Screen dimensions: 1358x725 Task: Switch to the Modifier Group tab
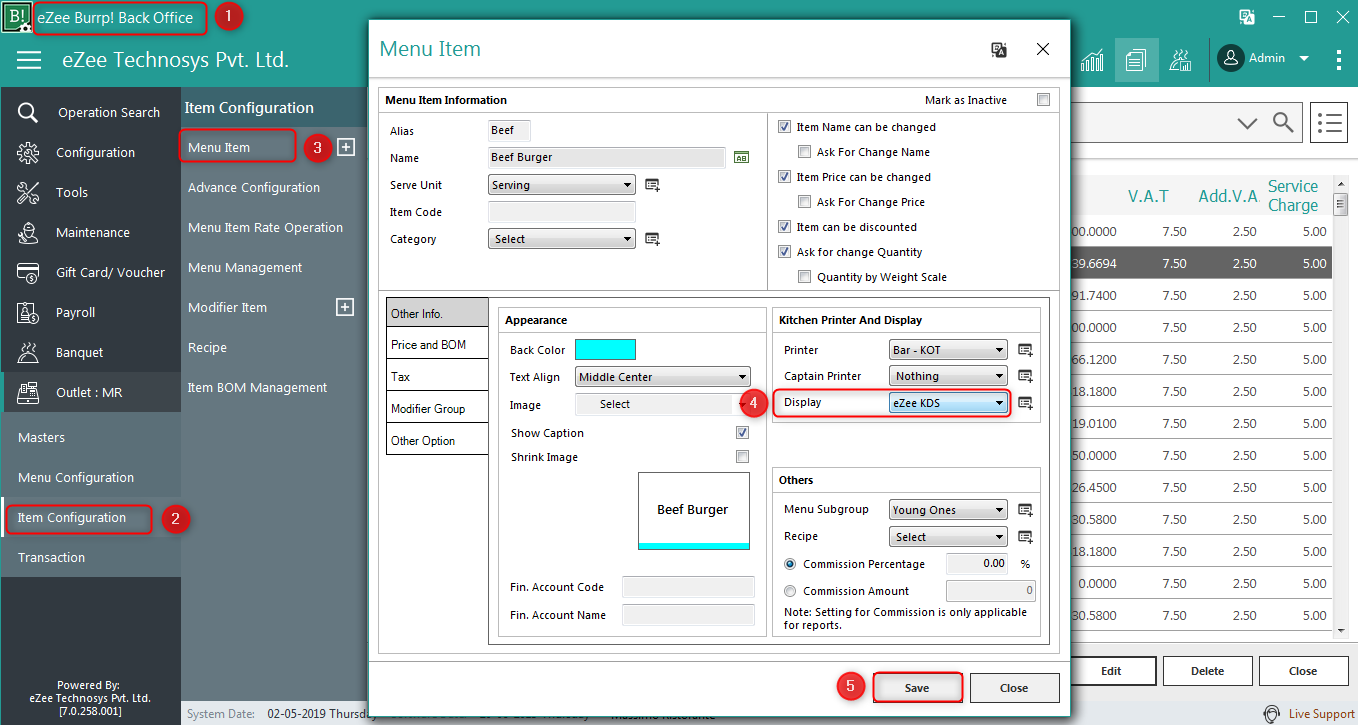[437, 409]
